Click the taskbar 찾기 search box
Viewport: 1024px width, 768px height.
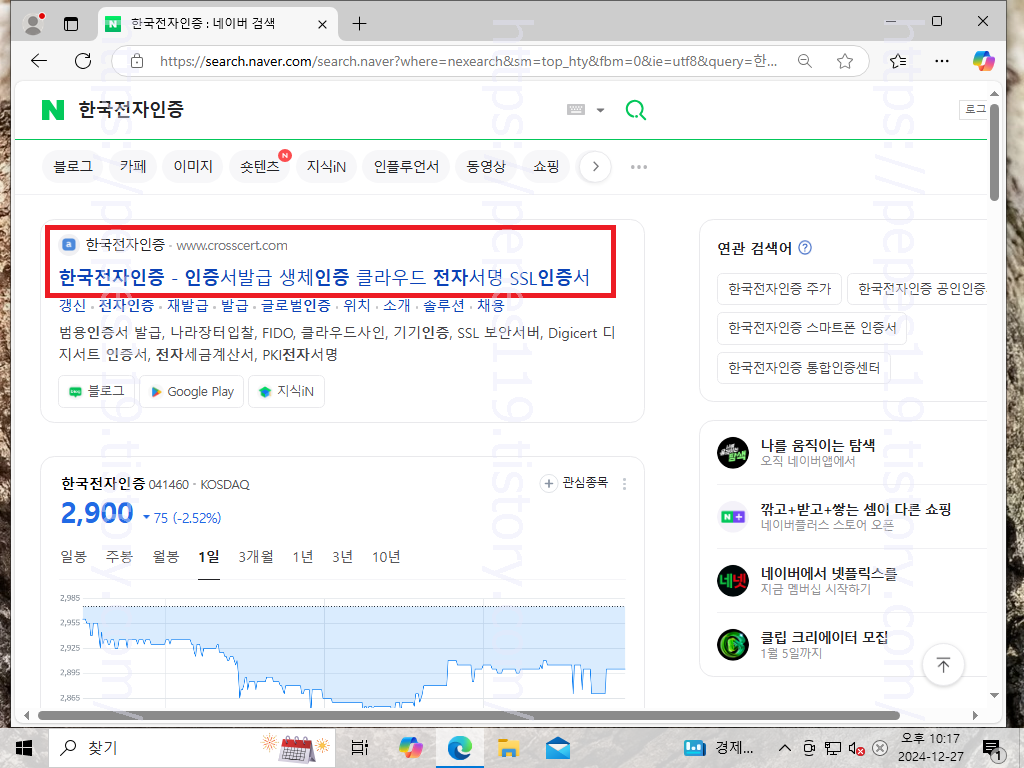click(192, 748)
